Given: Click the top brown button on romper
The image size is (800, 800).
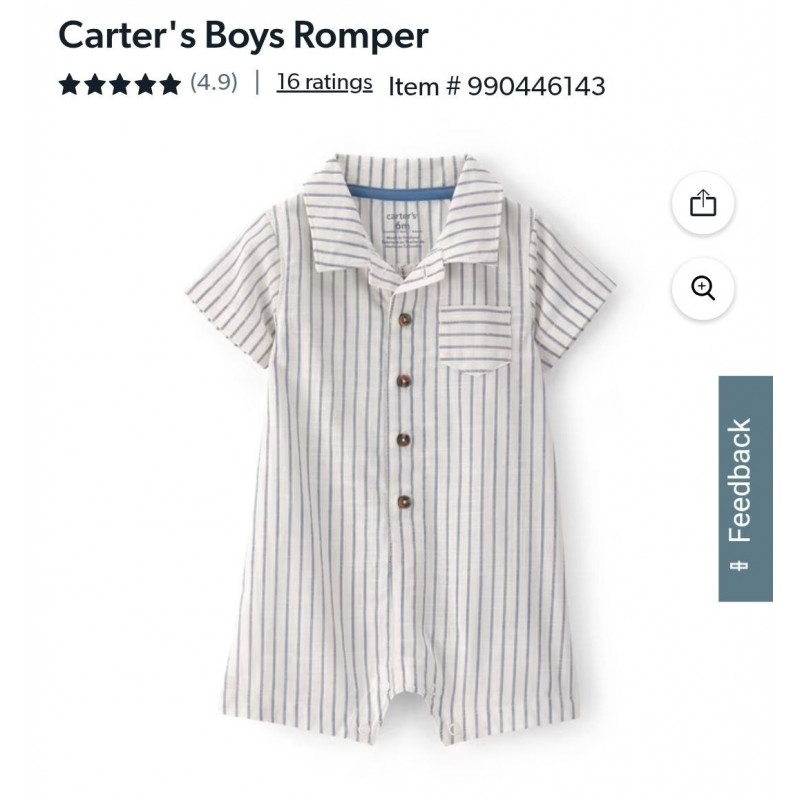Looking at the screenshot, I should [x=404, y=320].
